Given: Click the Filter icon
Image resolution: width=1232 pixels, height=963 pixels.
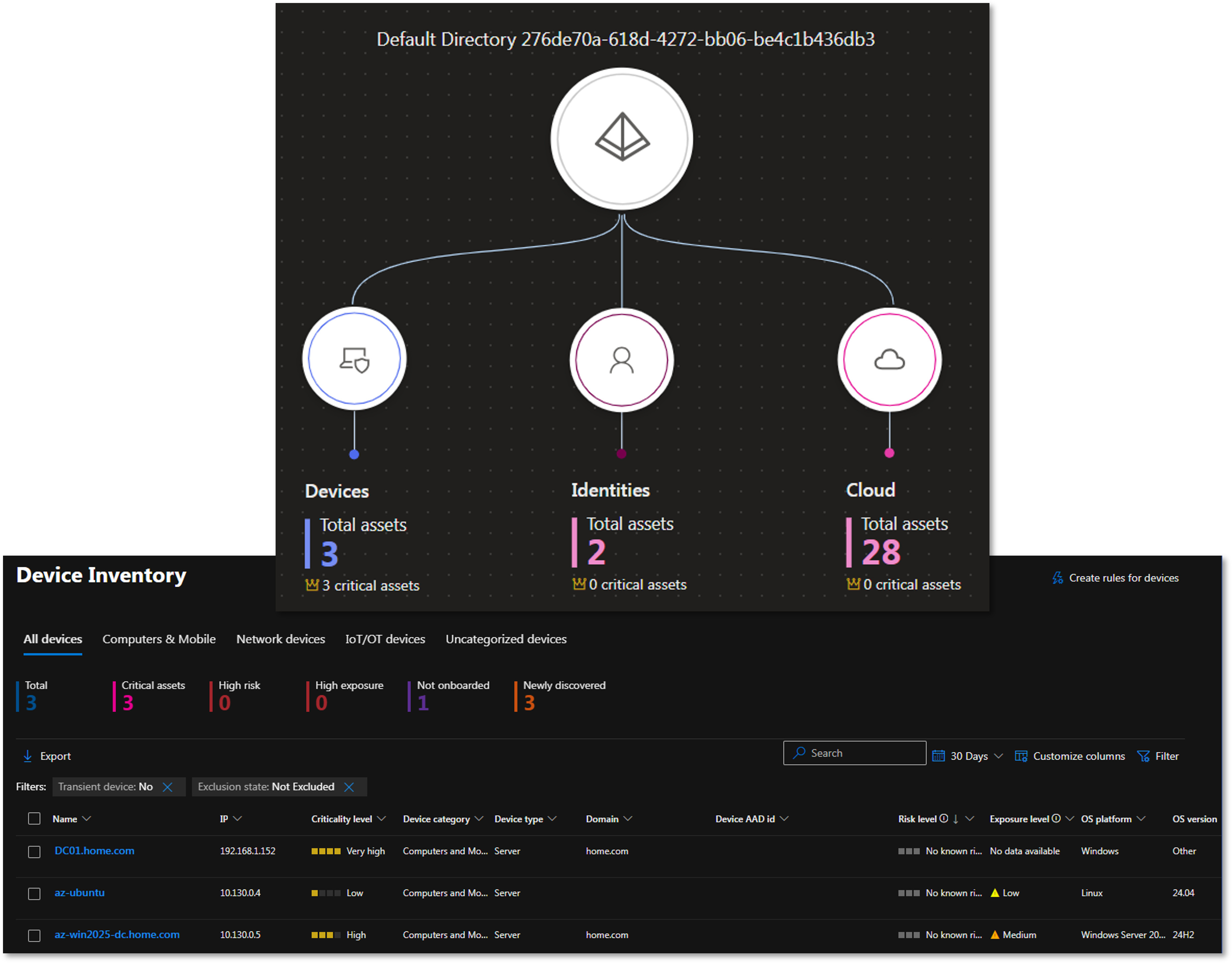Looking at the screenshot, I should (1143, 756).
